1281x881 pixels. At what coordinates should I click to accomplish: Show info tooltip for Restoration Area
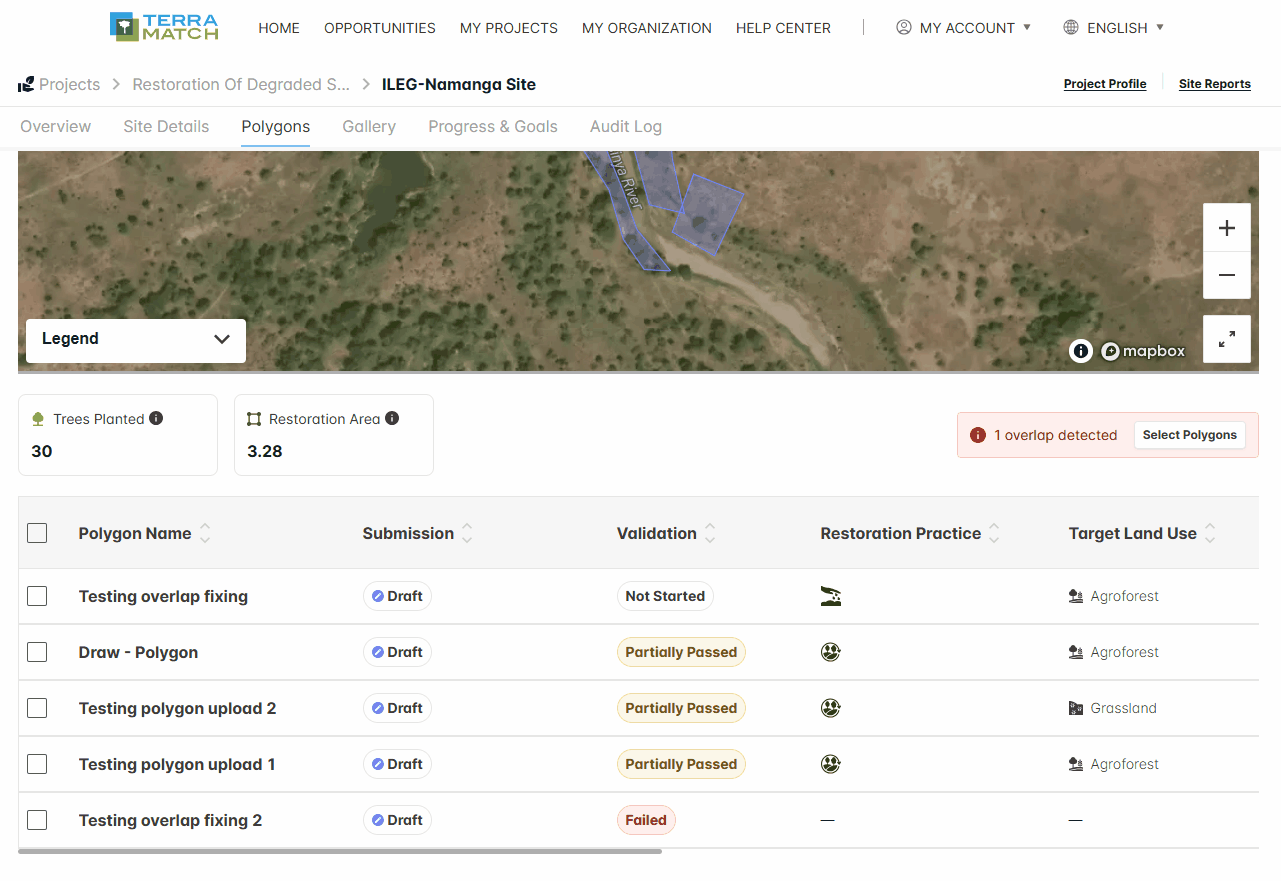(392, 418)
